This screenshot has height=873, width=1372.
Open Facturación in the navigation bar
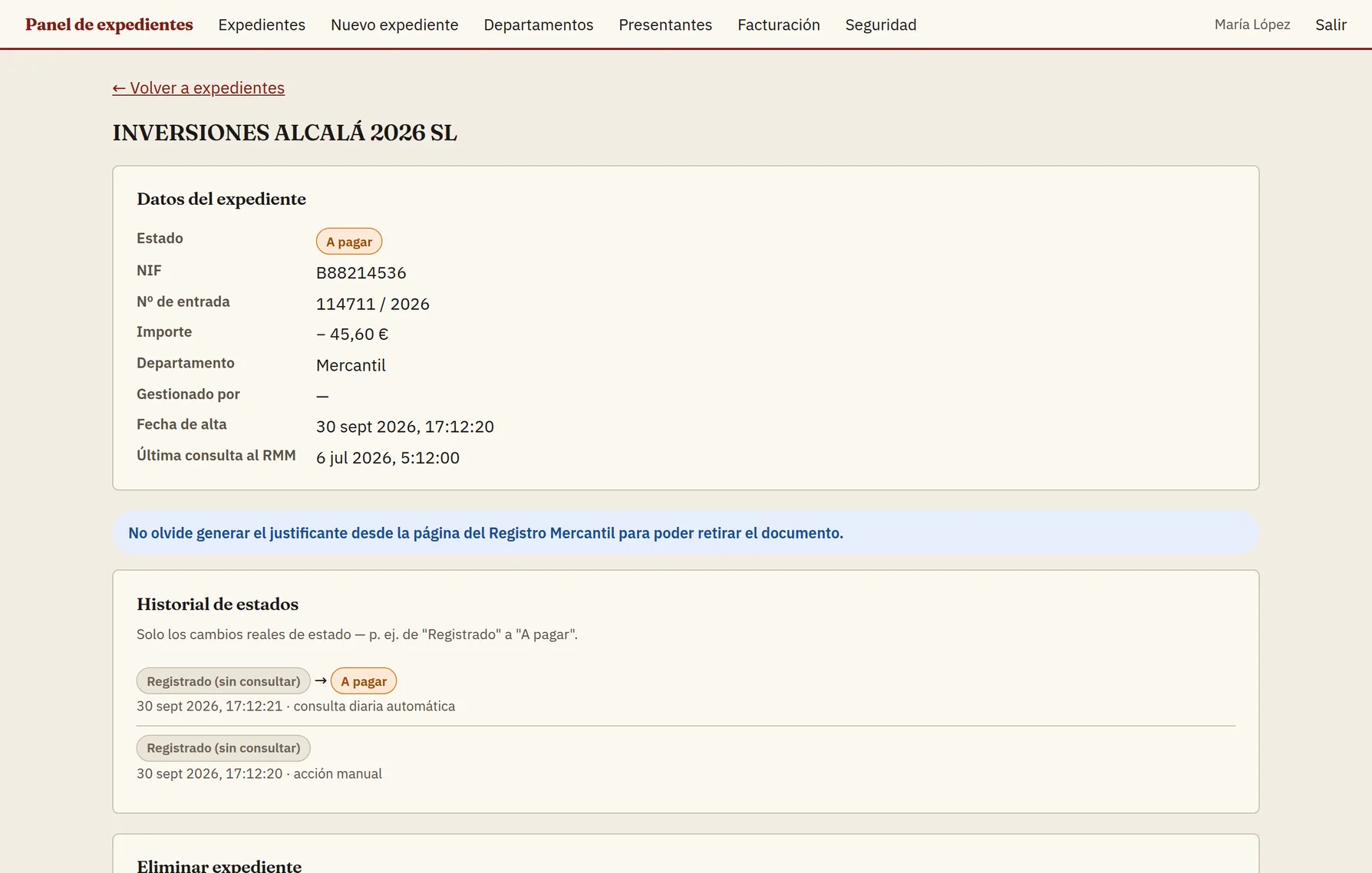779,25
